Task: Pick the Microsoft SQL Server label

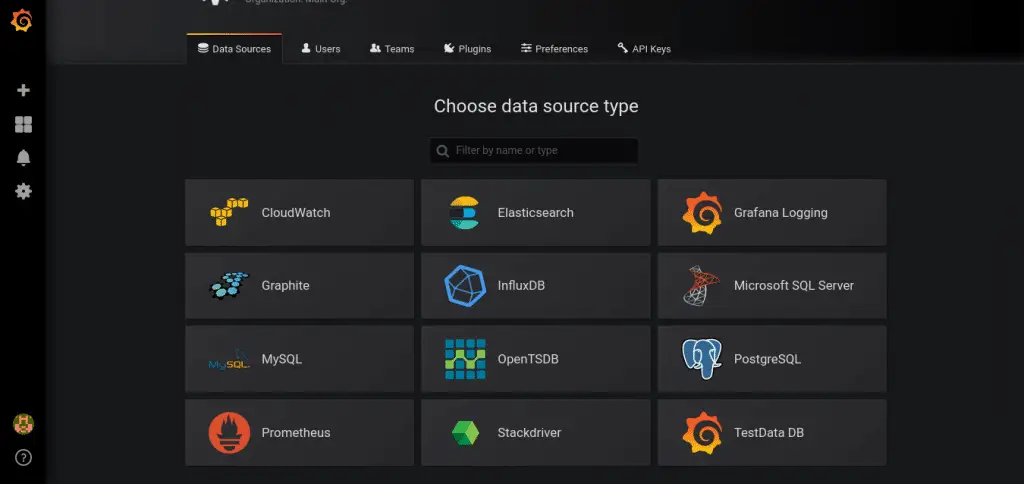Action: [793, 286]
